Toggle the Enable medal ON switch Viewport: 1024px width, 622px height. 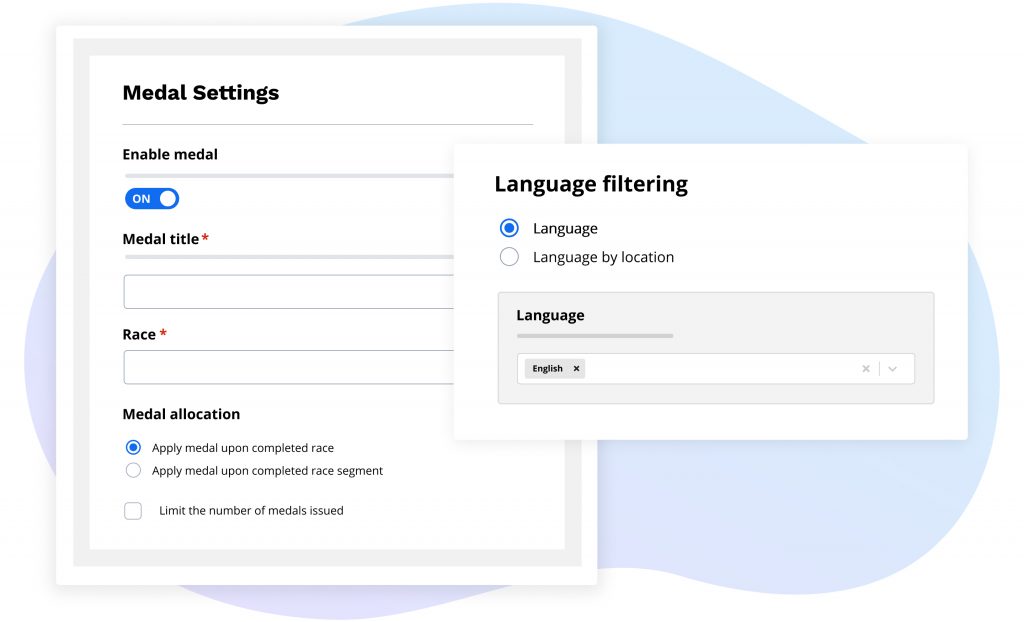click(151, 199)
